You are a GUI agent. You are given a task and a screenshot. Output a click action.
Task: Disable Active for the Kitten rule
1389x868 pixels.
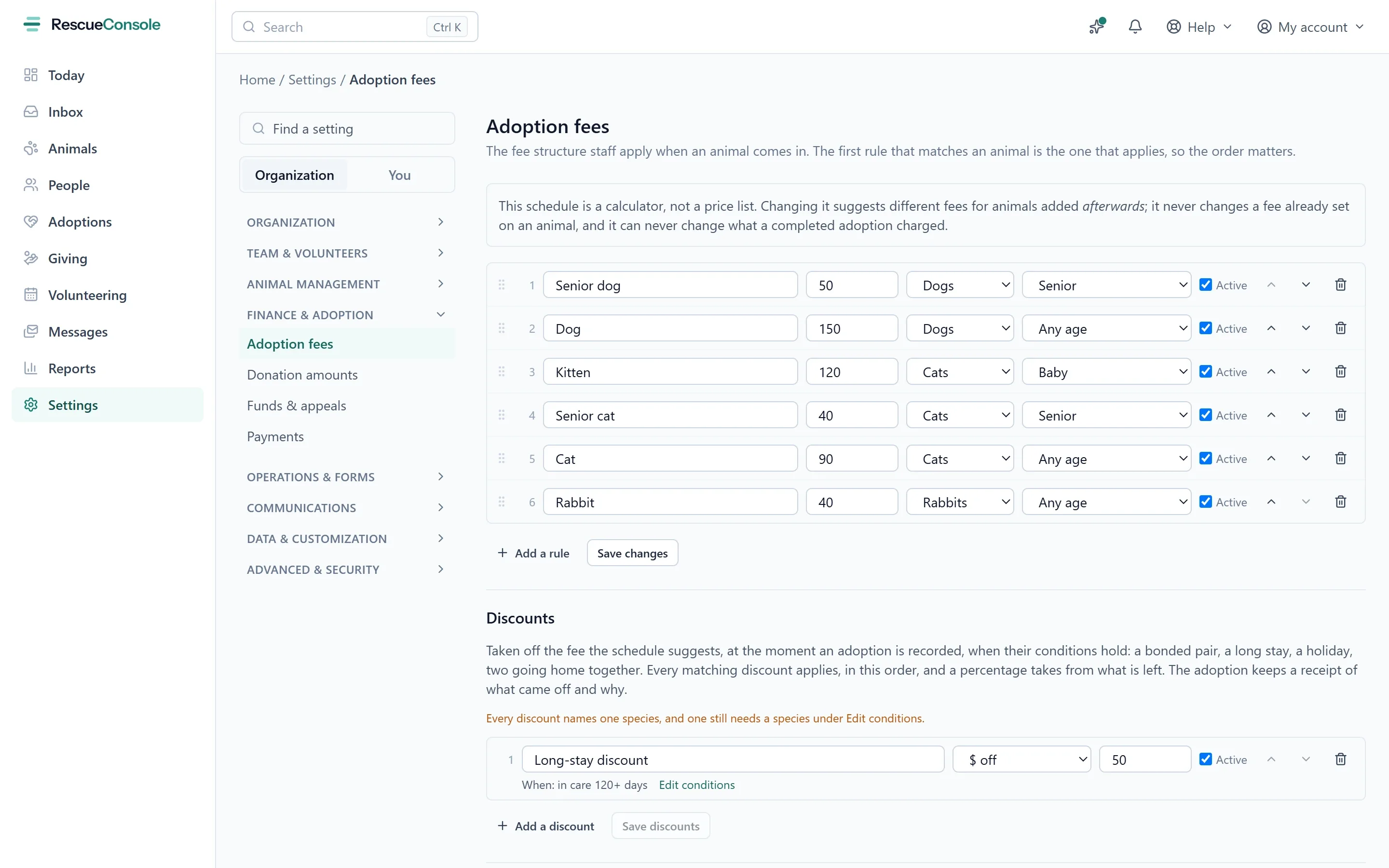click(x=1206, y=371)
